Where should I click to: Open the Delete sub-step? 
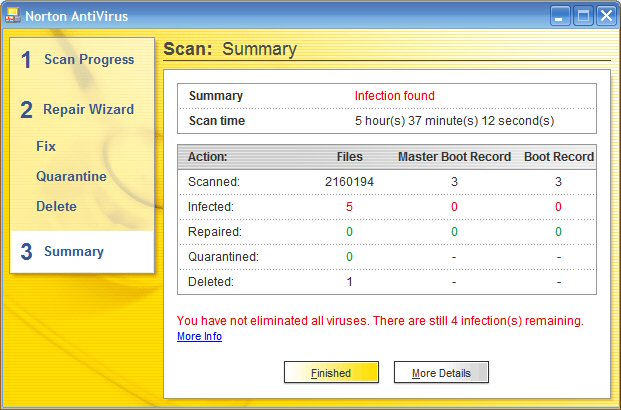56,206
